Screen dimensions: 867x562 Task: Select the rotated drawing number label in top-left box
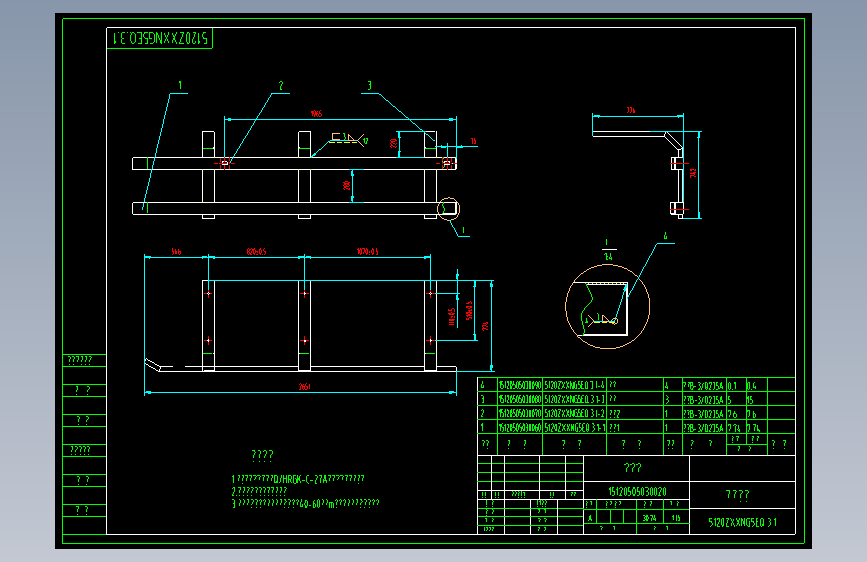tap(160, 38)
